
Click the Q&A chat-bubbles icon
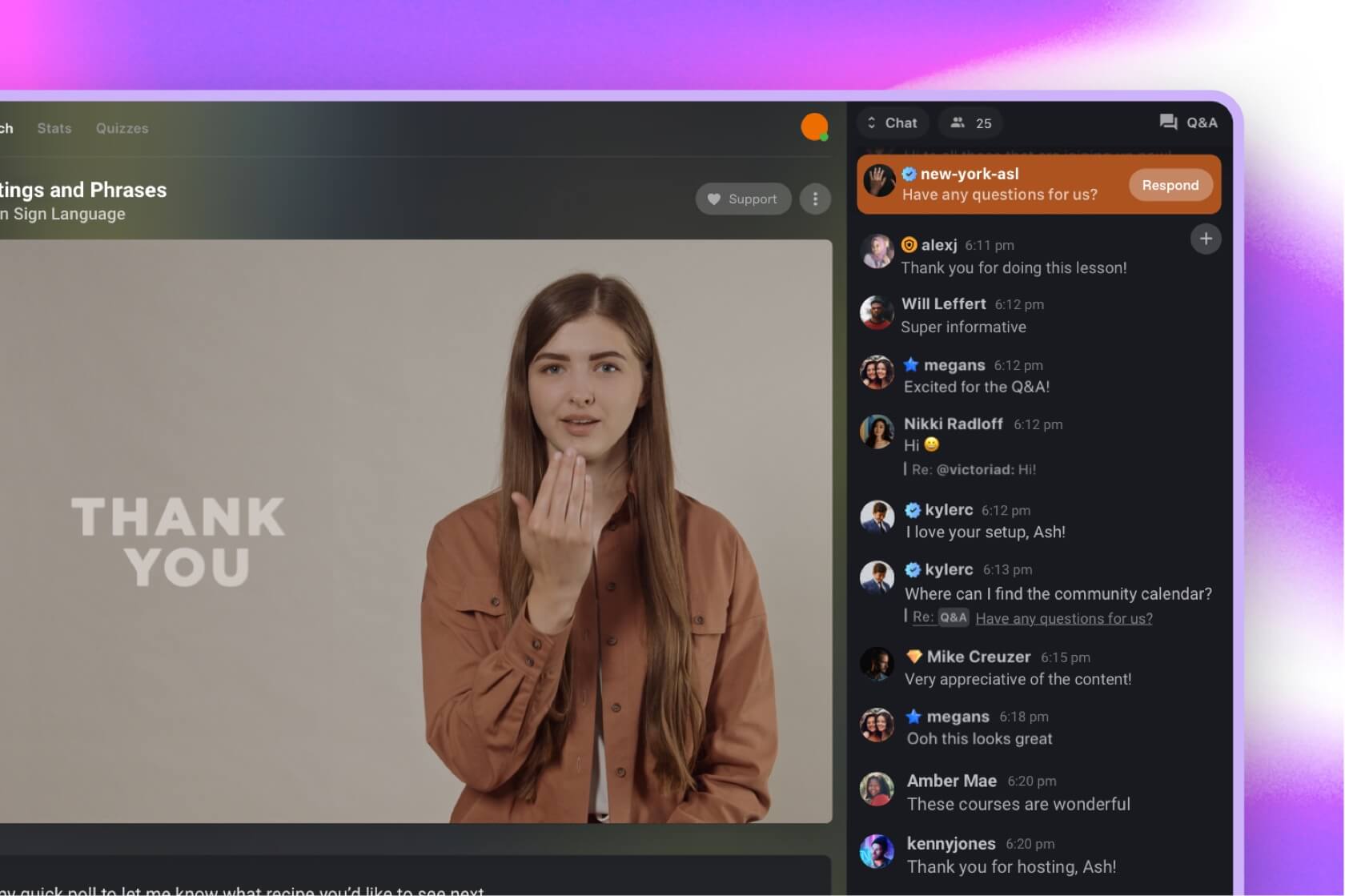1168,122
